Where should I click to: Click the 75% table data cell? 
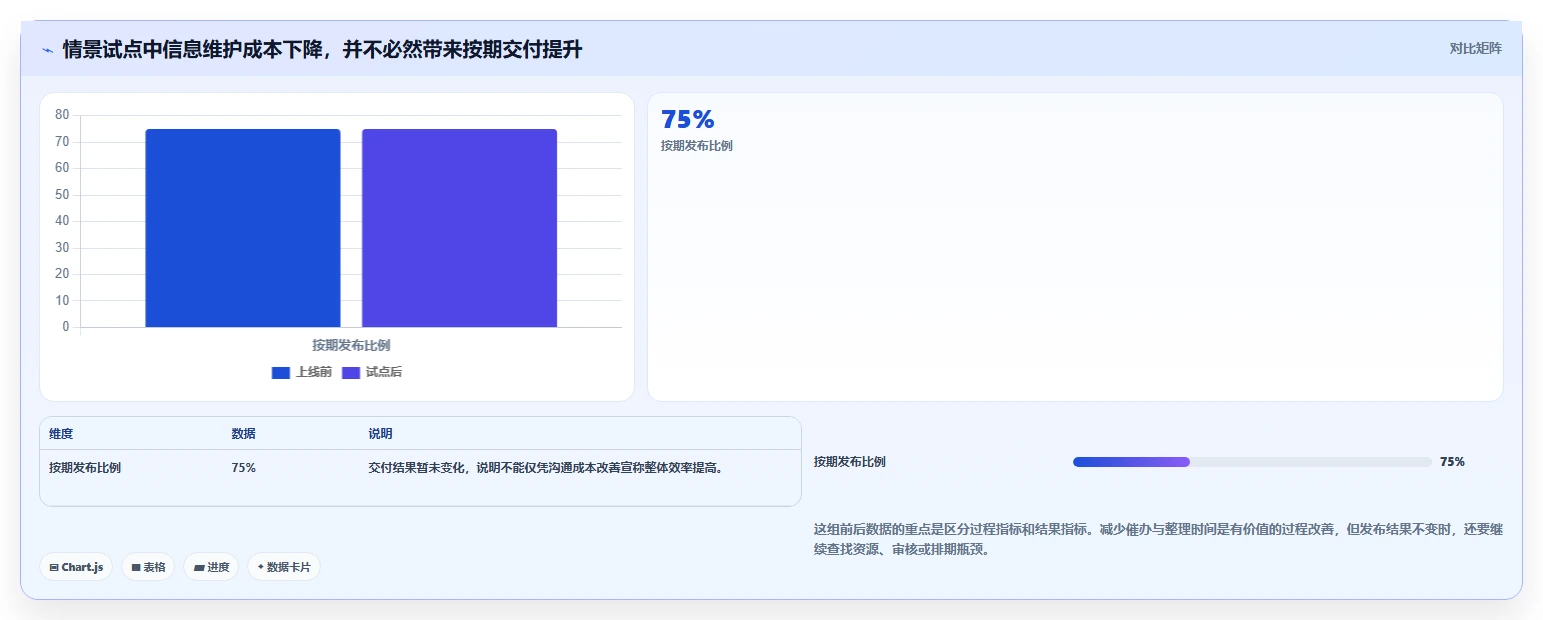pyautogui.click(x=243, y=467)
